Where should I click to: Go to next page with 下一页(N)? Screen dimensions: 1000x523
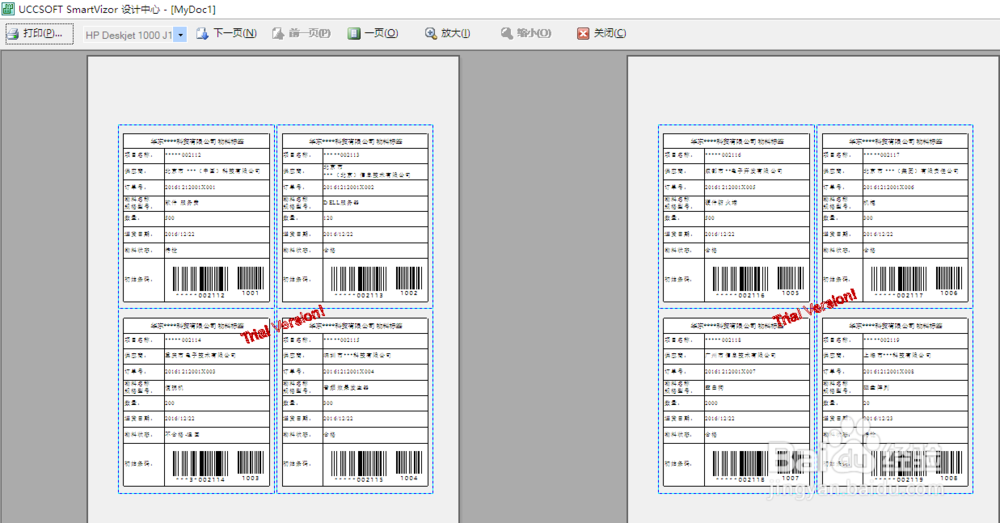point(226,33)
